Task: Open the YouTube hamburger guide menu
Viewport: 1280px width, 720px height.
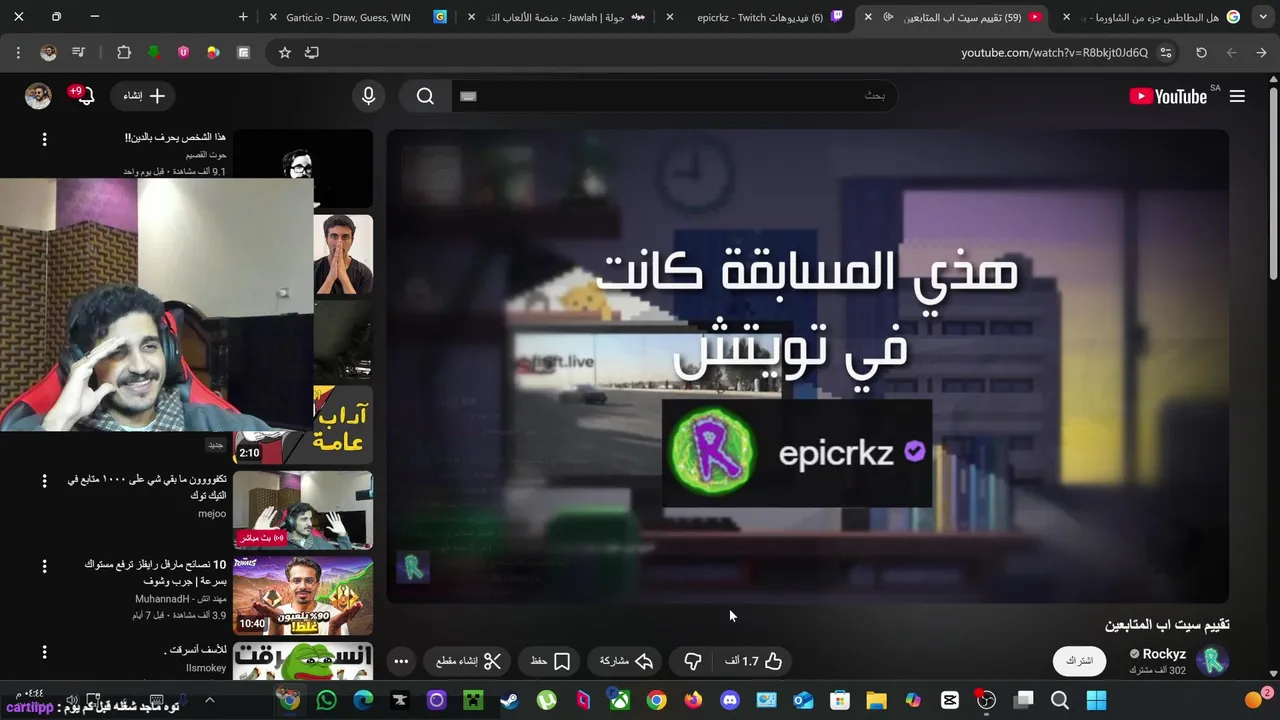Action: (x=1237, y=96)
